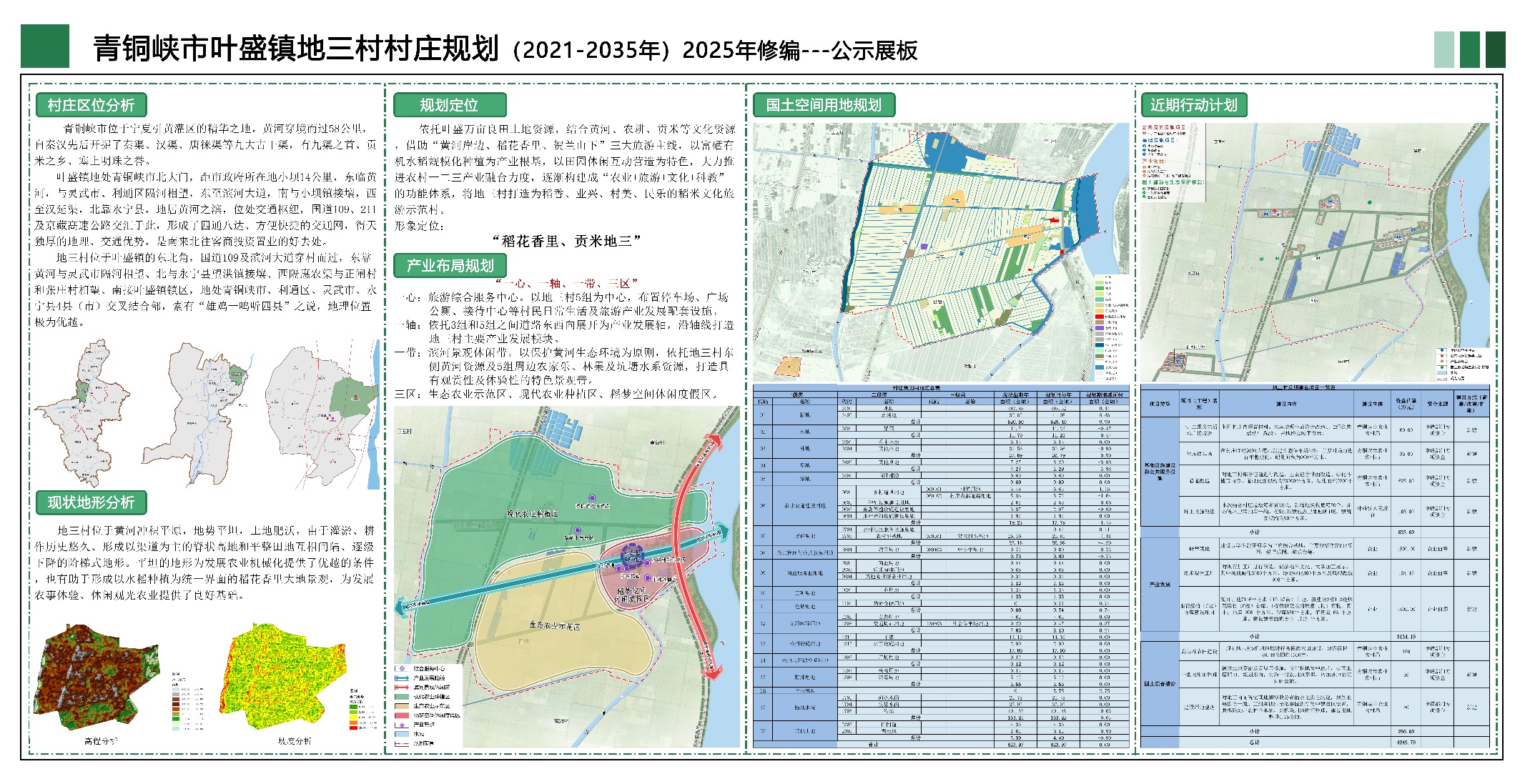Screen dimensions: 1525x784
Task: Click the blue 水域 legend swatch
Action: tap(402, 734)
